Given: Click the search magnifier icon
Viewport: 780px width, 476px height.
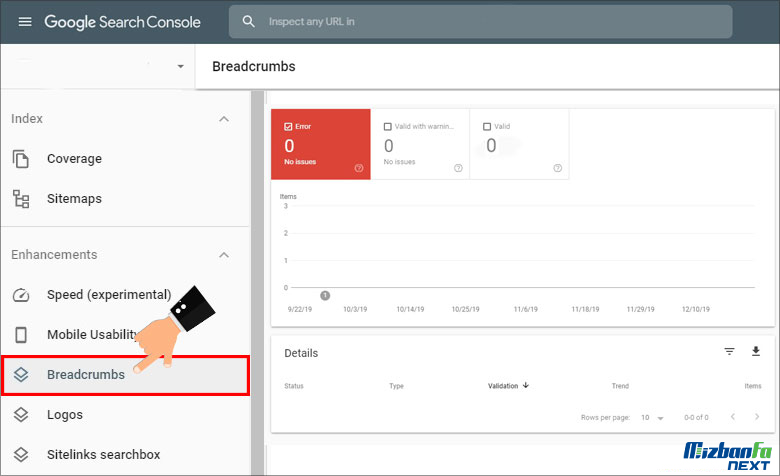Looking at the screenshot, I should click(248, 22).
